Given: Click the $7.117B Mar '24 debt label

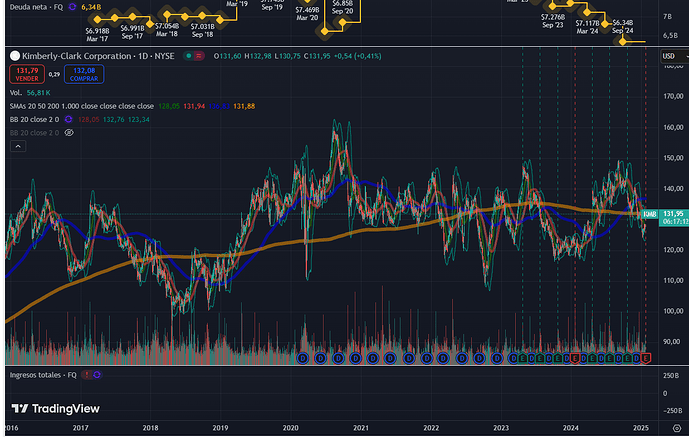Looking at the screenshot, I should tap(587, 27).
